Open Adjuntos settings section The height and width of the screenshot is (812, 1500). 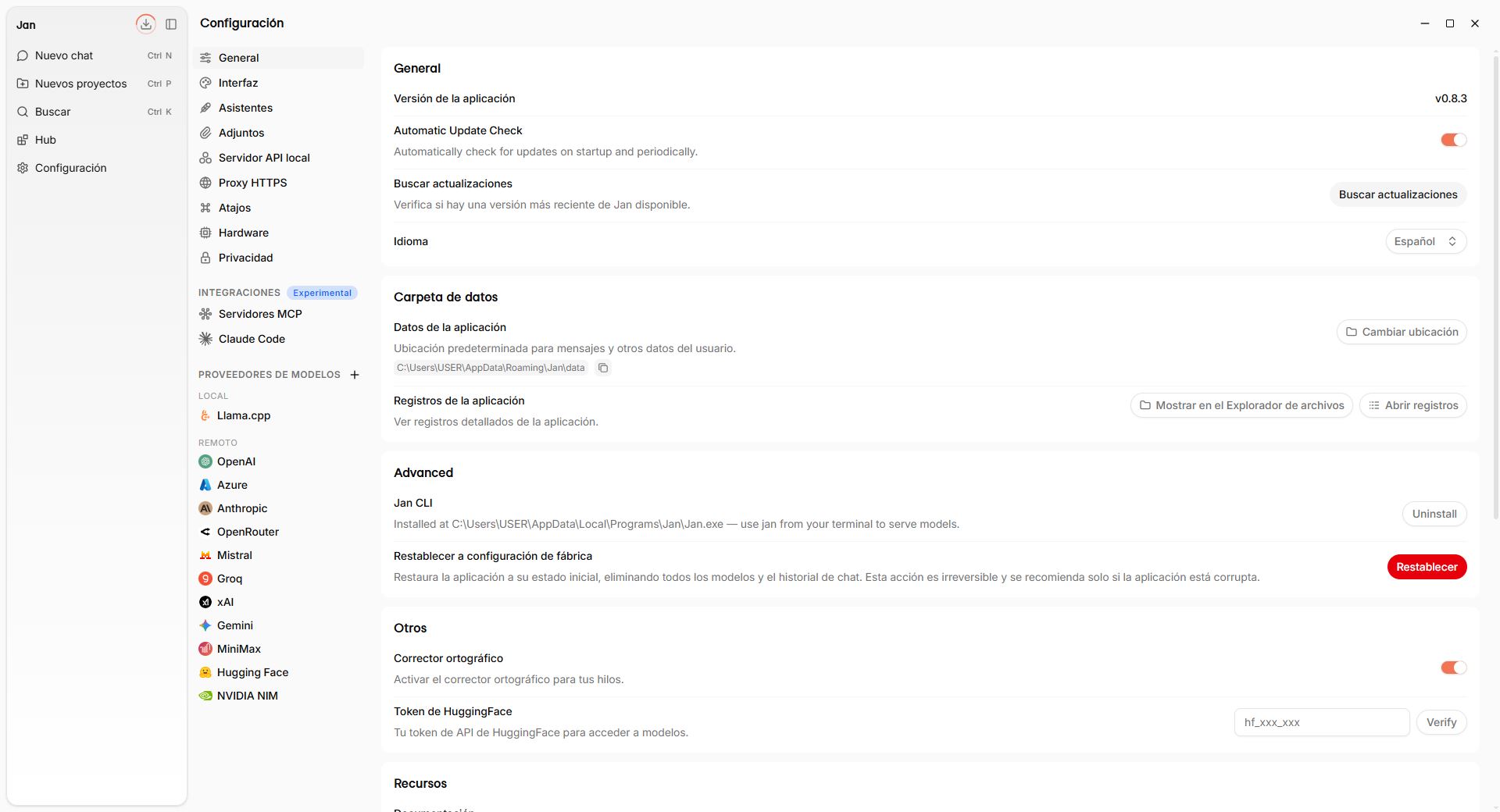(x=278, y=133)
